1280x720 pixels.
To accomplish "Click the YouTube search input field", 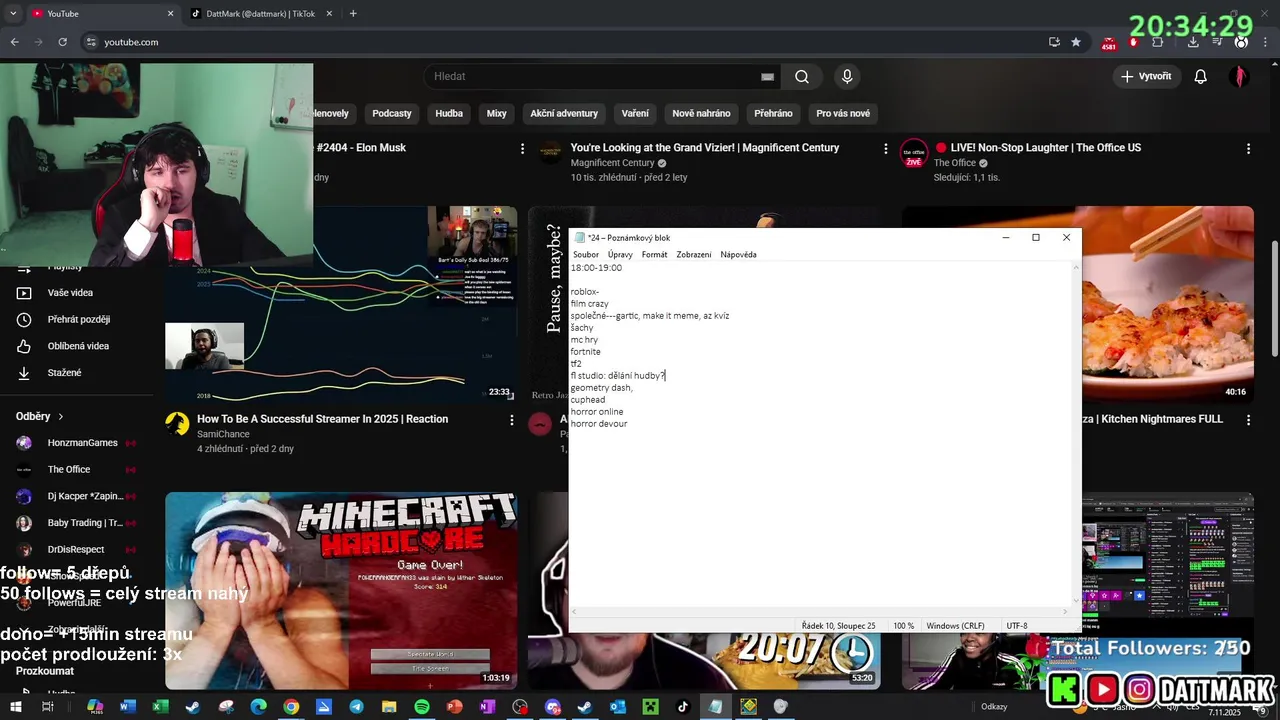I will [x=595, y=77].
